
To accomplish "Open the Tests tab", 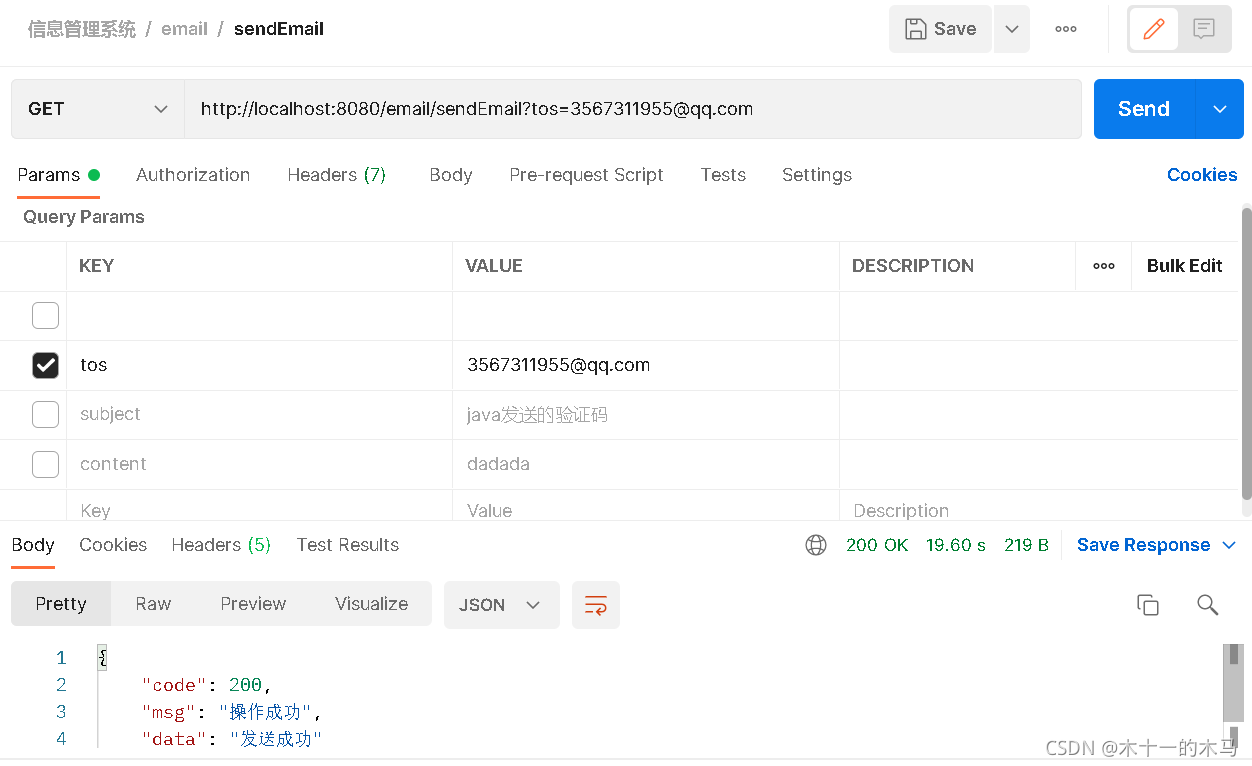I will pyautogui.click(x=723, y=175).
